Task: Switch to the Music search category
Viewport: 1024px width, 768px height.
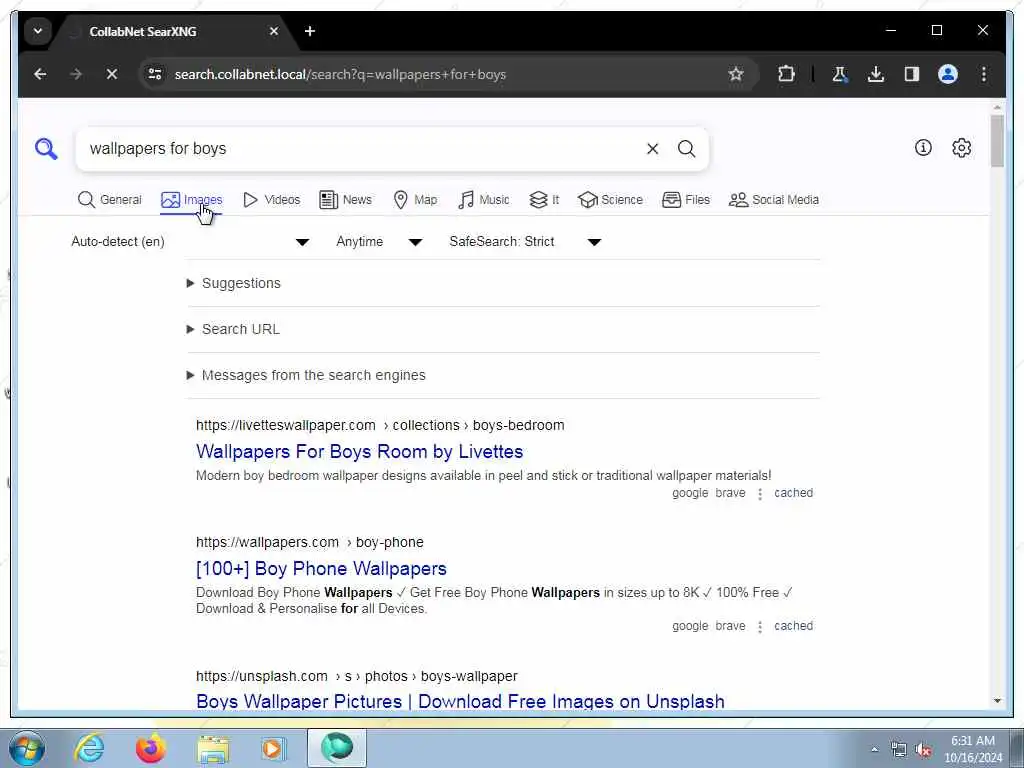Action: coord(483,200)
